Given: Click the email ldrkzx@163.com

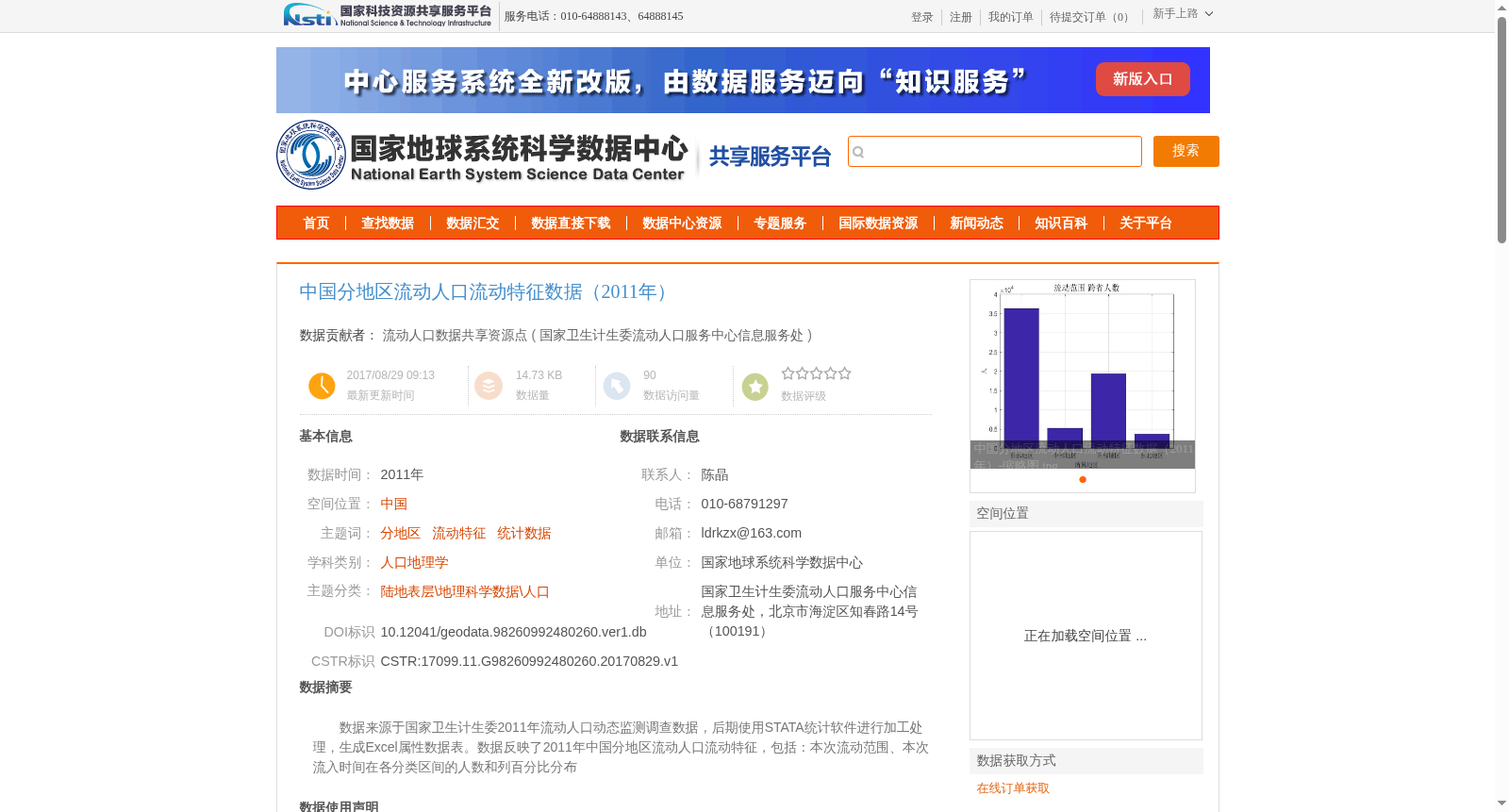Looking at the screenshot, I should click(x=751, y=533).
